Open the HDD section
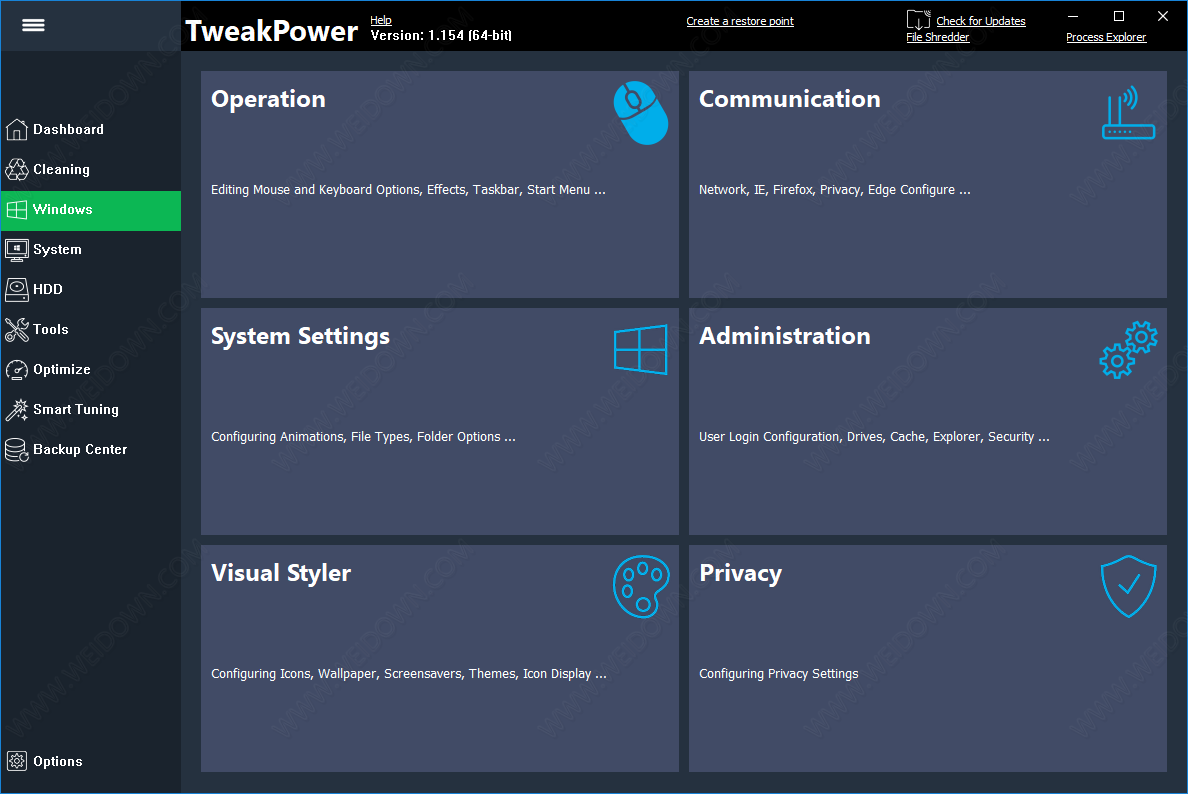The width and height of the screenshot is (1188, 794). 91,289
